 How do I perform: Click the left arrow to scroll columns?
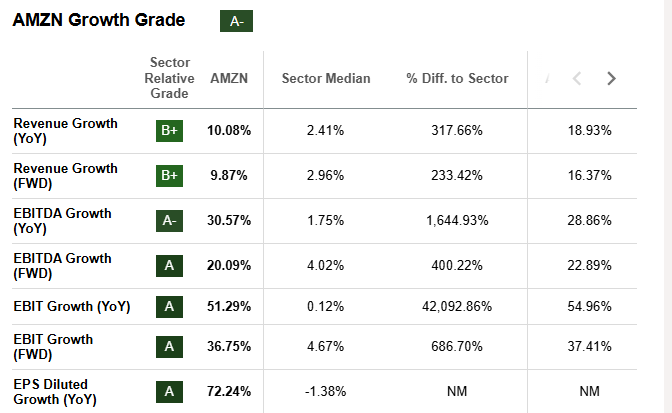click(x=576, y=78)
